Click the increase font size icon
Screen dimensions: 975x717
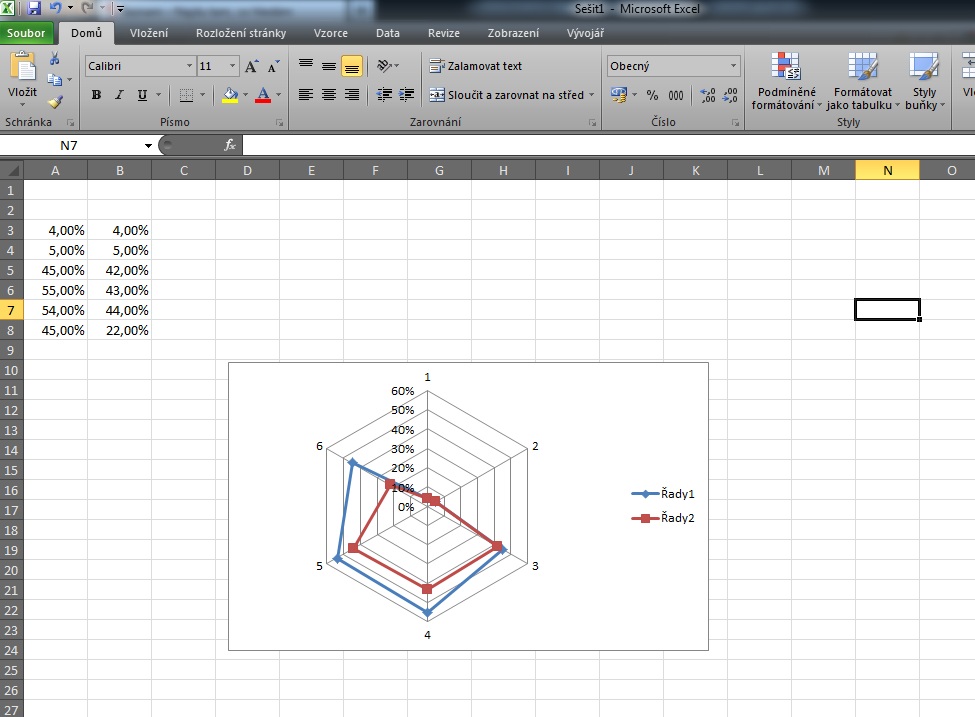click(251, 67)
